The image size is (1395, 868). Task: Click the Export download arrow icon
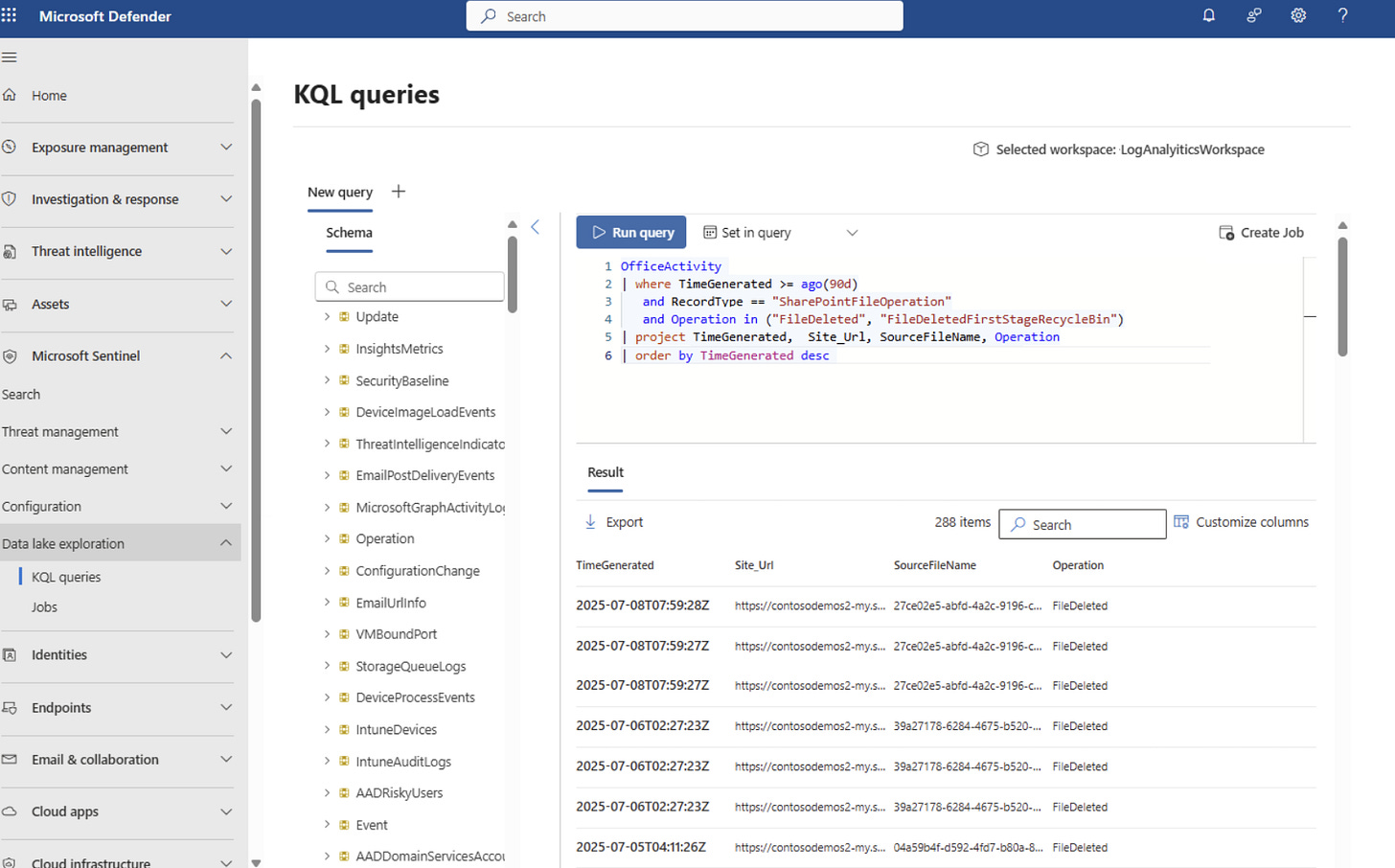coord(590,522)
